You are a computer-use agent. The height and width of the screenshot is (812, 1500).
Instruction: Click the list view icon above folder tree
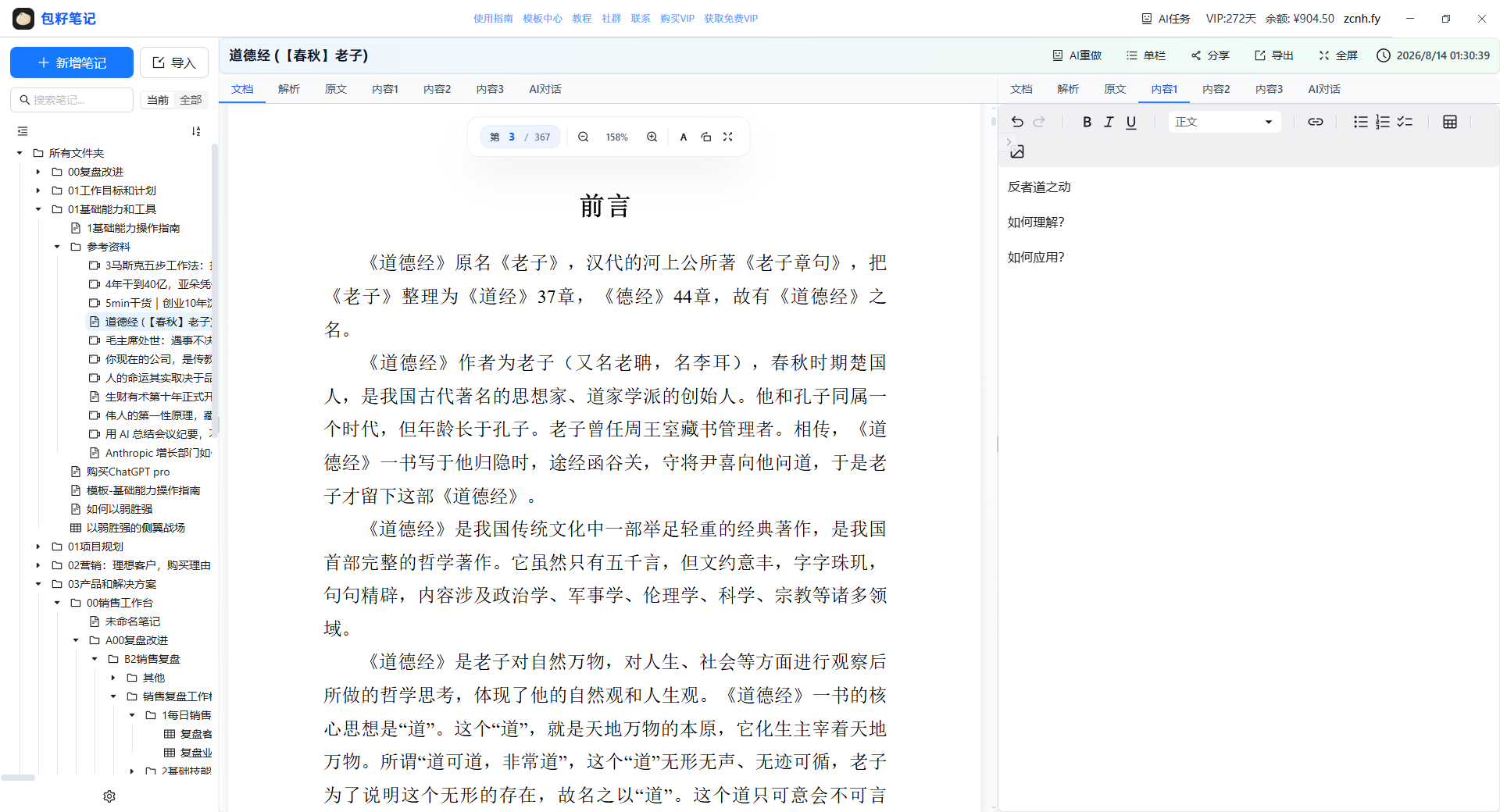[23, 131]
